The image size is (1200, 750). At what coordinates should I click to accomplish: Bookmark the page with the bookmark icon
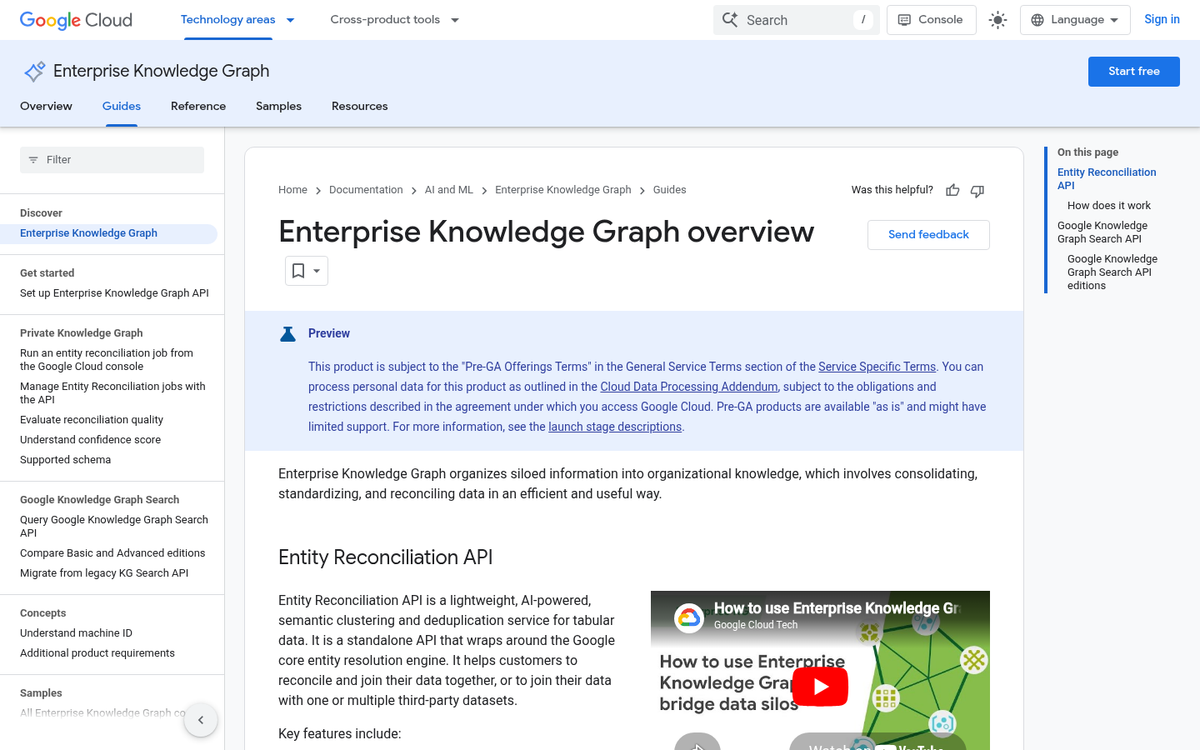click(x=299, y=270)
